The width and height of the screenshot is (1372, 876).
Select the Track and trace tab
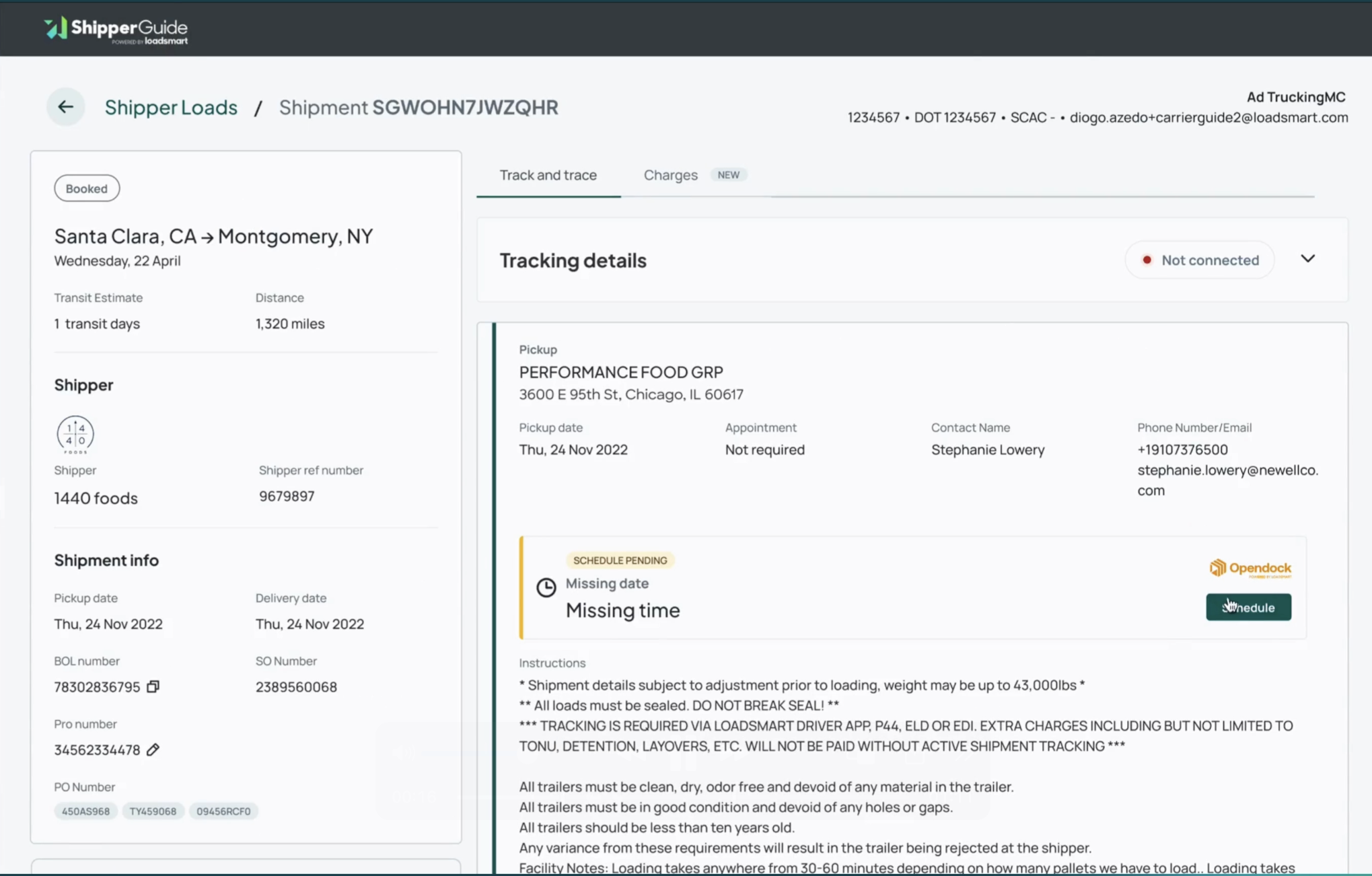click(548, 175)
